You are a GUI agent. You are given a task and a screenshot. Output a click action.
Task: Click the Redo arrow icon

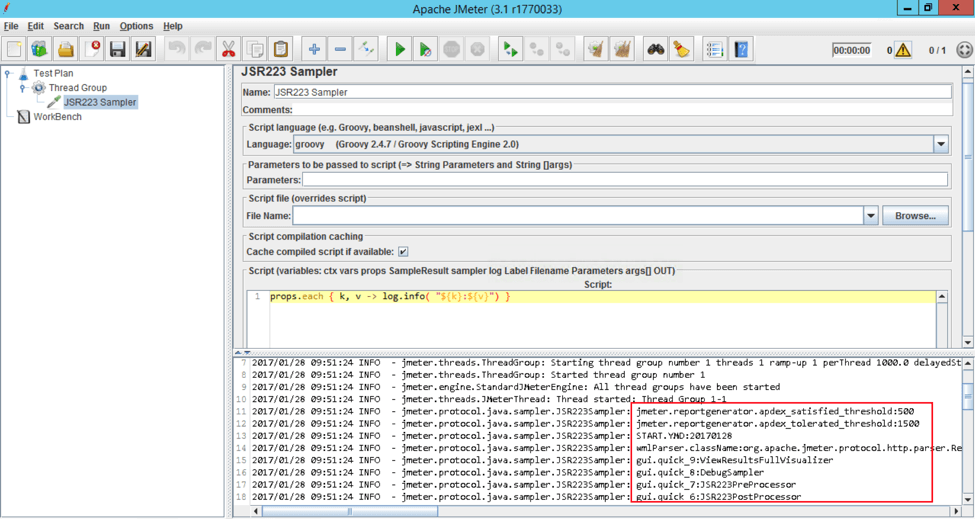[x=203, y=49]
